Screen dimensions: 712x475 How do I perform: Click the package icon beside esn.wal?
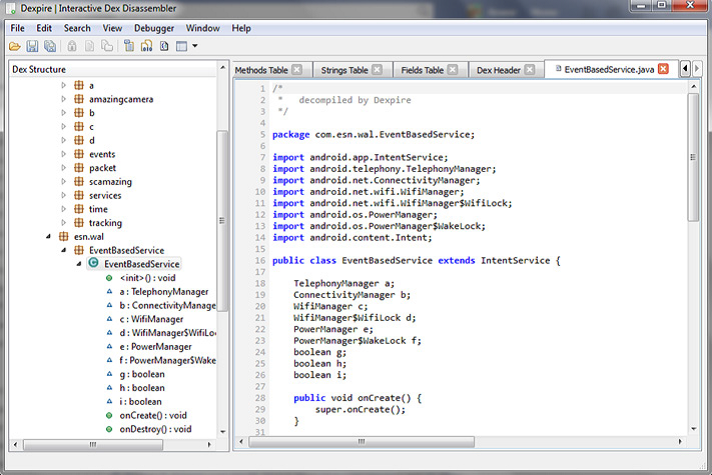tap(64, 237)
